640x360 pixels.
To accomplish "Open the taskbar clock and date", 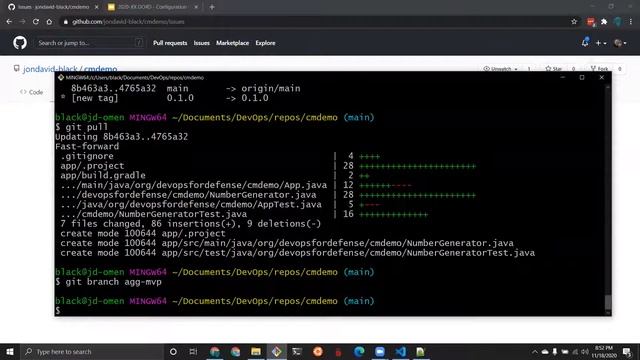I will coord(604,351).
